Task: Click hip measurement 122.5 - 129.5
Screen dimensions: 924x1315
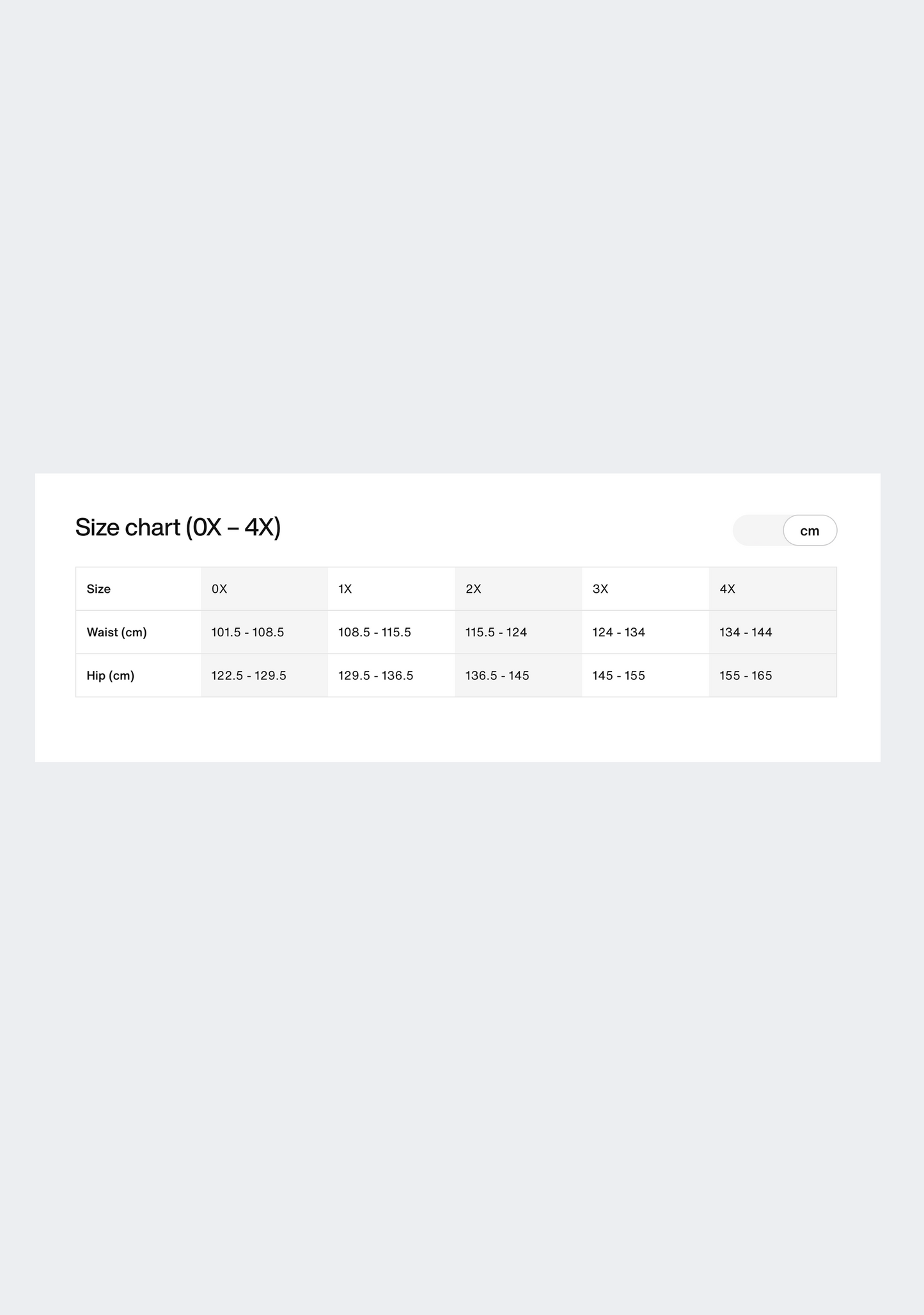Action: 249,676
